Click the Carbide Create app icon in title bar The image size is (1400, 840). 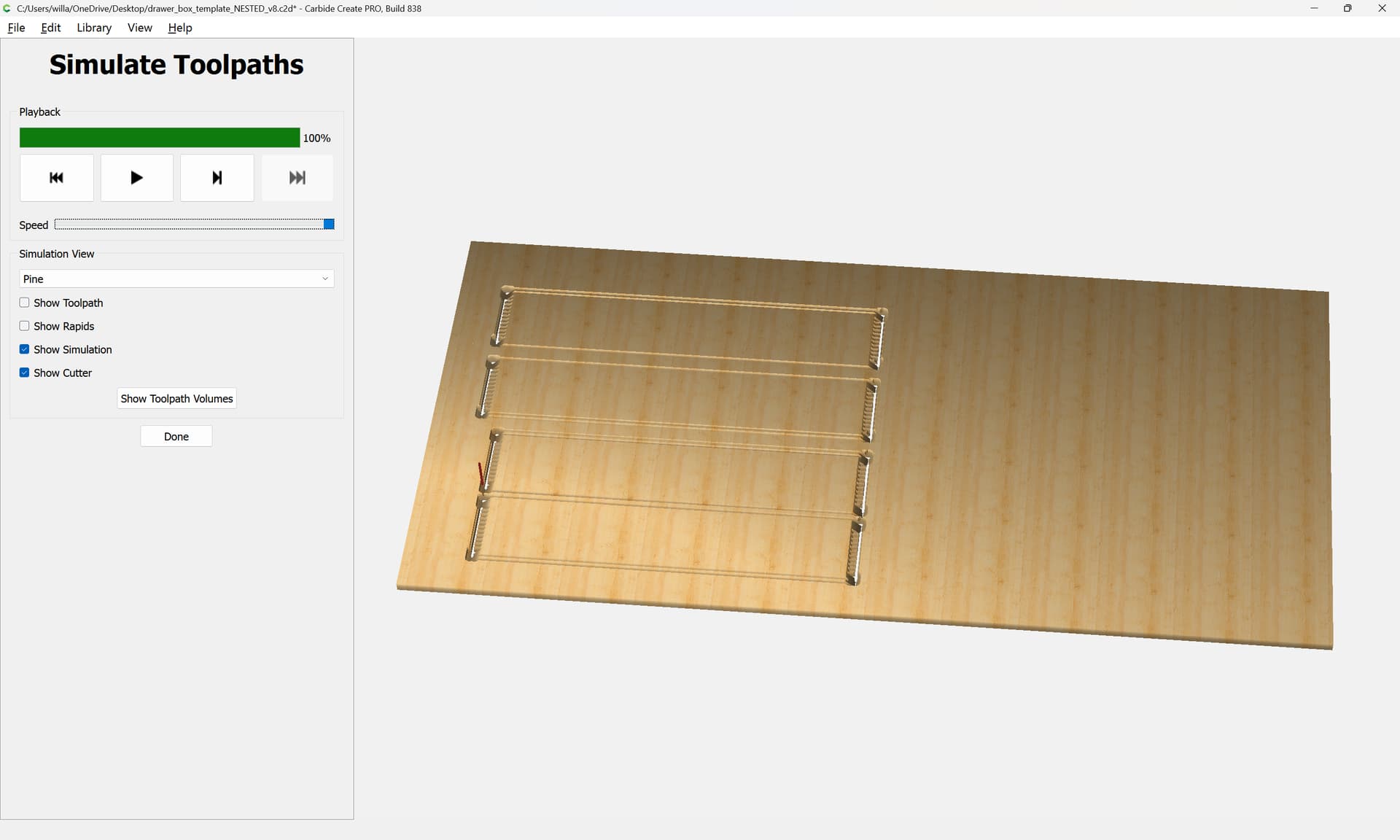point(7,8)
